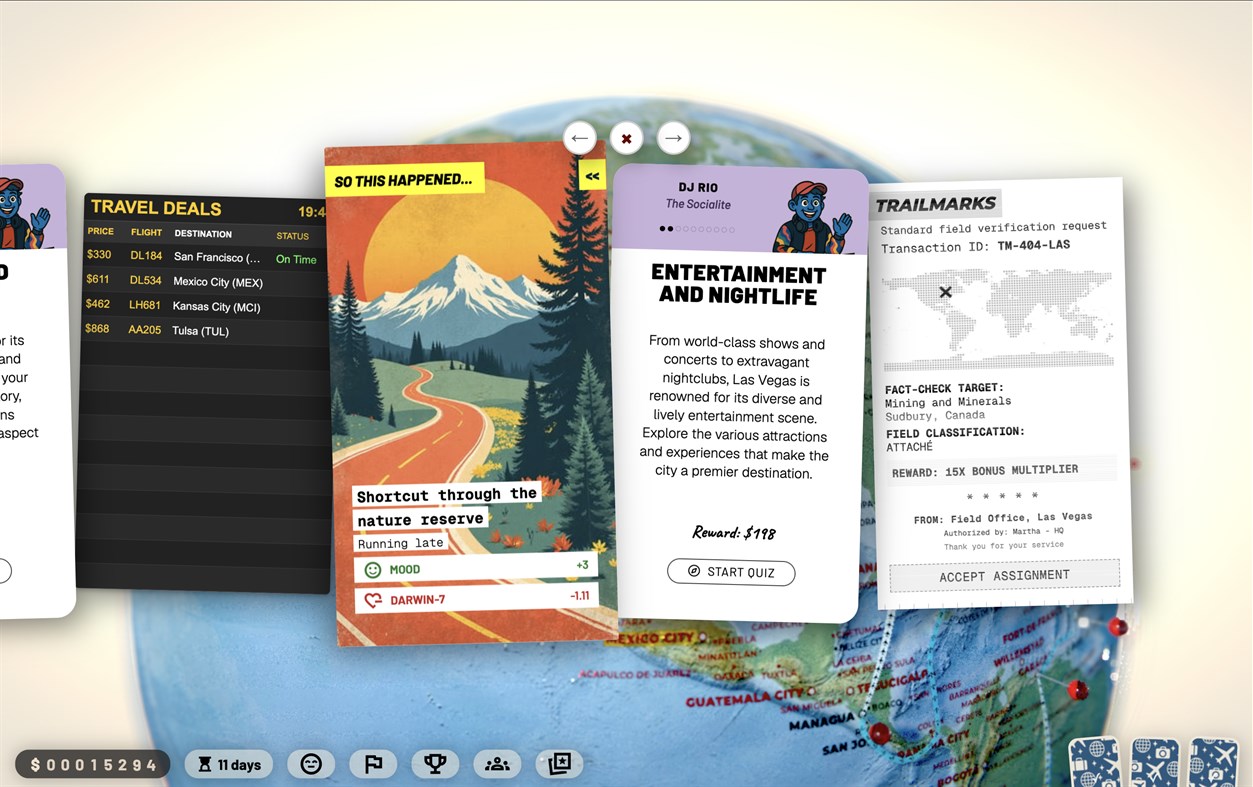This screenshot has width=1253, height=787.
Task: Click the compass icon inside Start Quiz button
Action: pos(694,572)
